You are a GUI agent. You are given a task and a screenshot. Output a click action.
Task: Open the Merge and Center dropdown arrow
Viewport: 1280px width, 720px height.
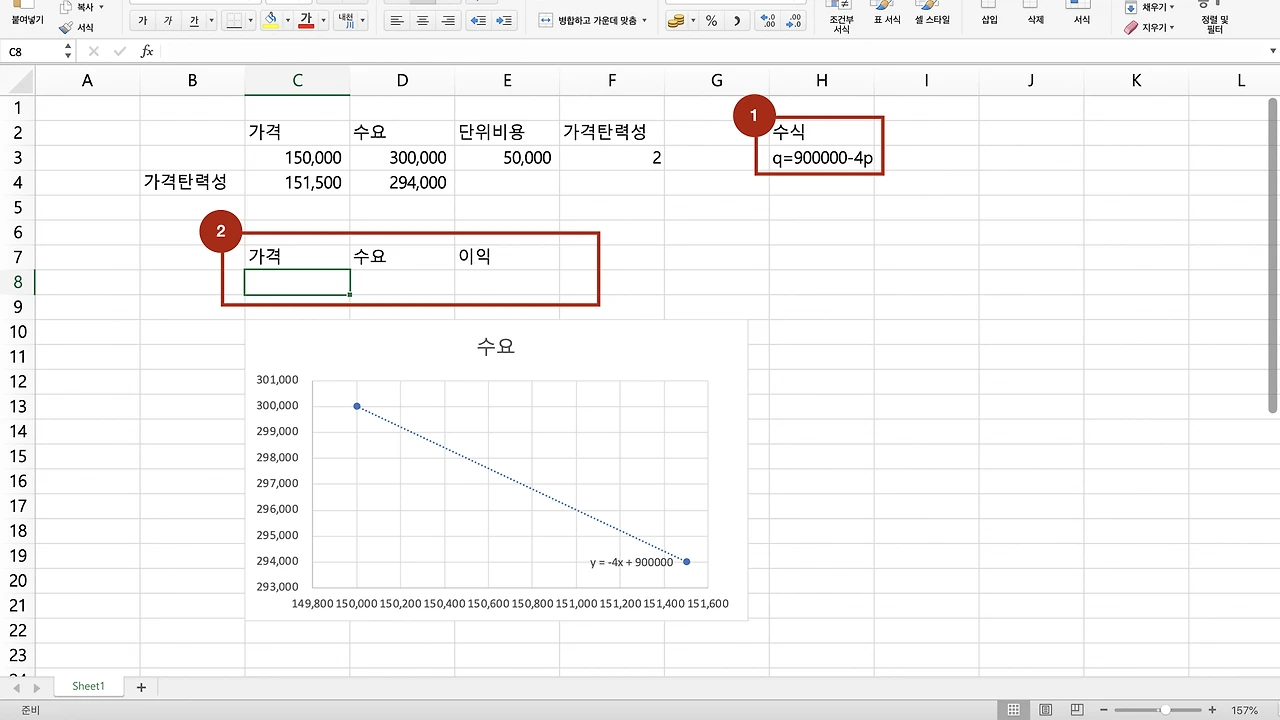point(644,21)
